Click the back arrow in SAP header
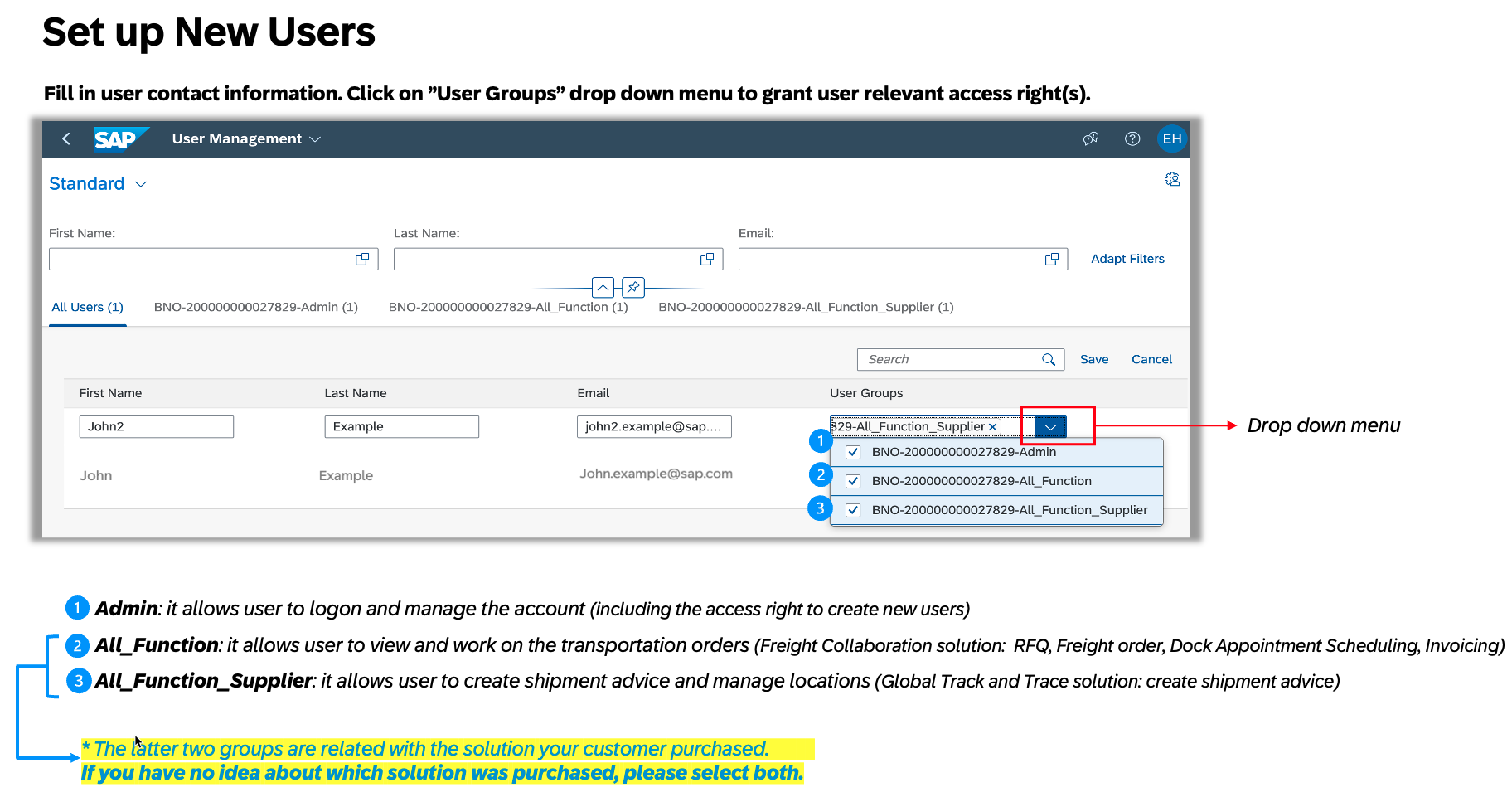This screenshot has width=1512, height=792. coord(66,138)
